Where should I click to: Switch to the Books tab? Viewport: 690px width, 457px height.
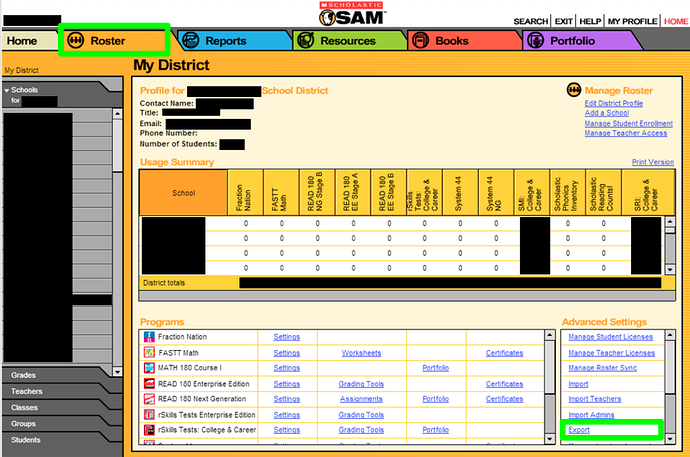[x=463, y=40]
